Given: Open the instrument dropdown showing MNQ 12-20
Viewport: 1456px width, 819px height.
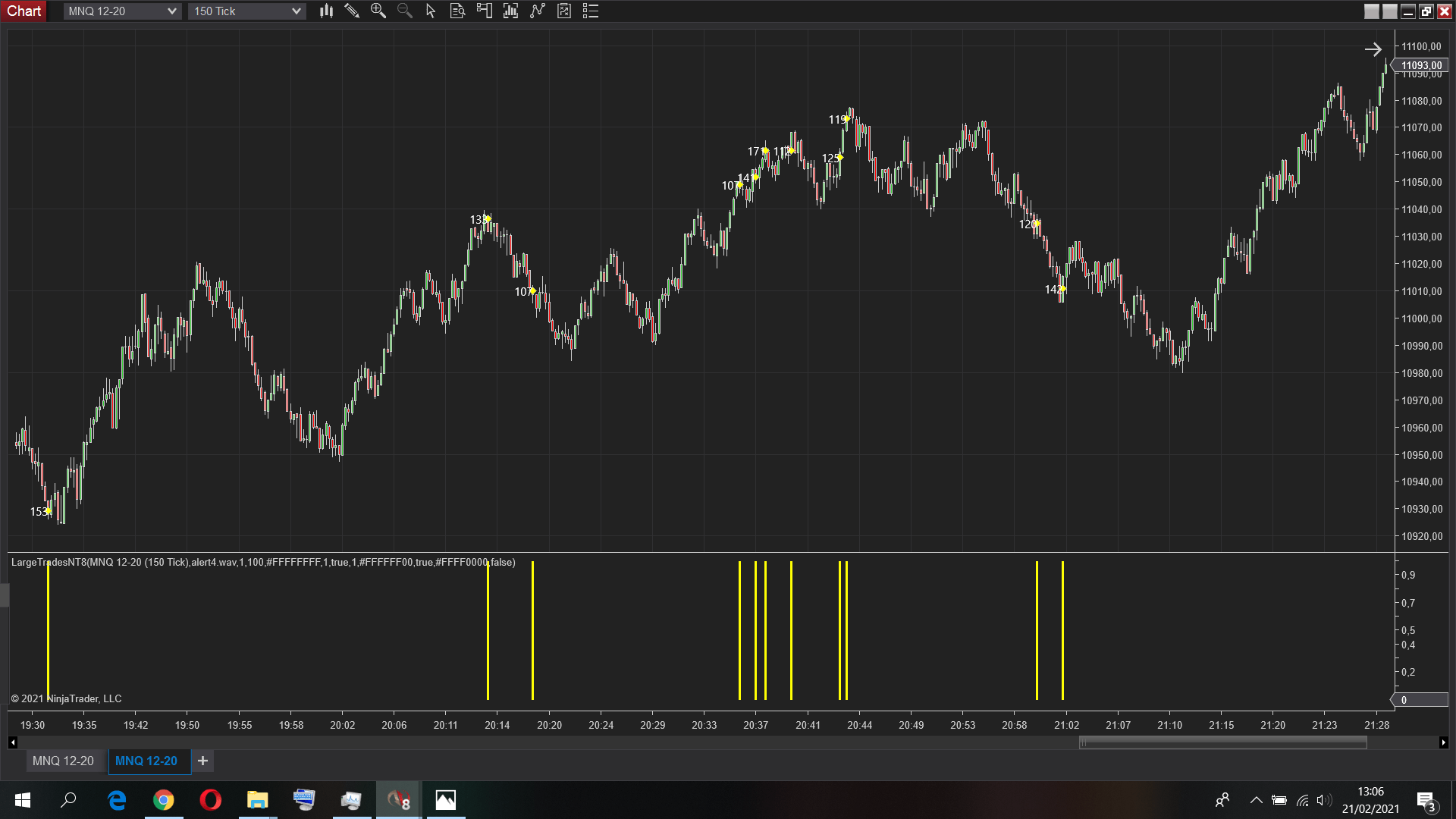Looking at the screenshot, I should click(x=121, y=11).
